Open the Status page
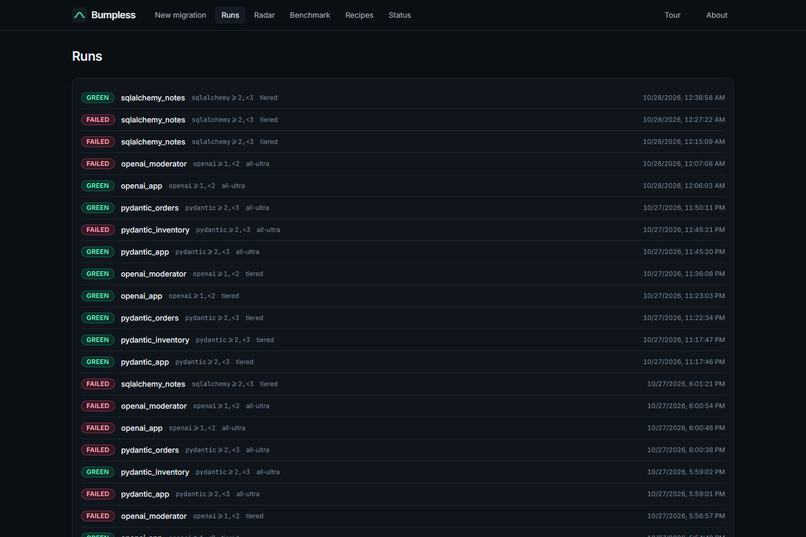Image resolution: width=806 pixels, height=537 pixels. click(399, 15)
